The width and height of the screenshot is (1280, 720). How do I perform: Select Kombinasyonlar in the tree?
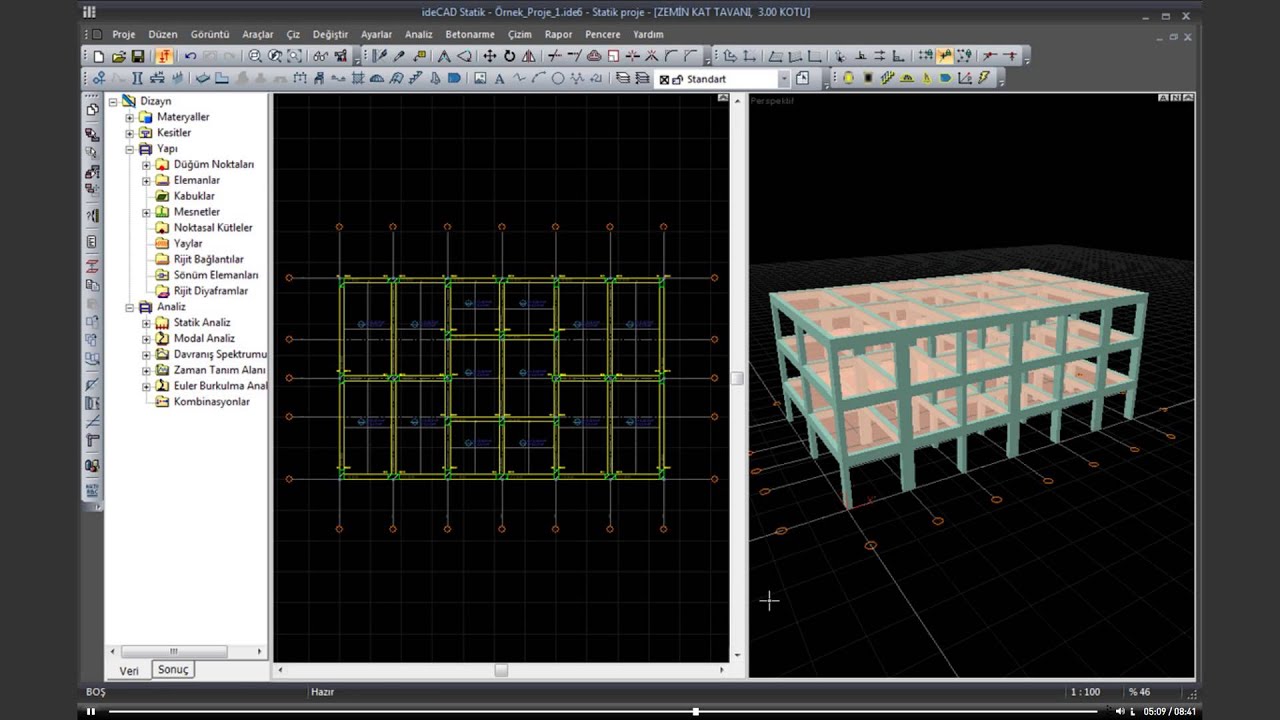click(x=212, y=402)
